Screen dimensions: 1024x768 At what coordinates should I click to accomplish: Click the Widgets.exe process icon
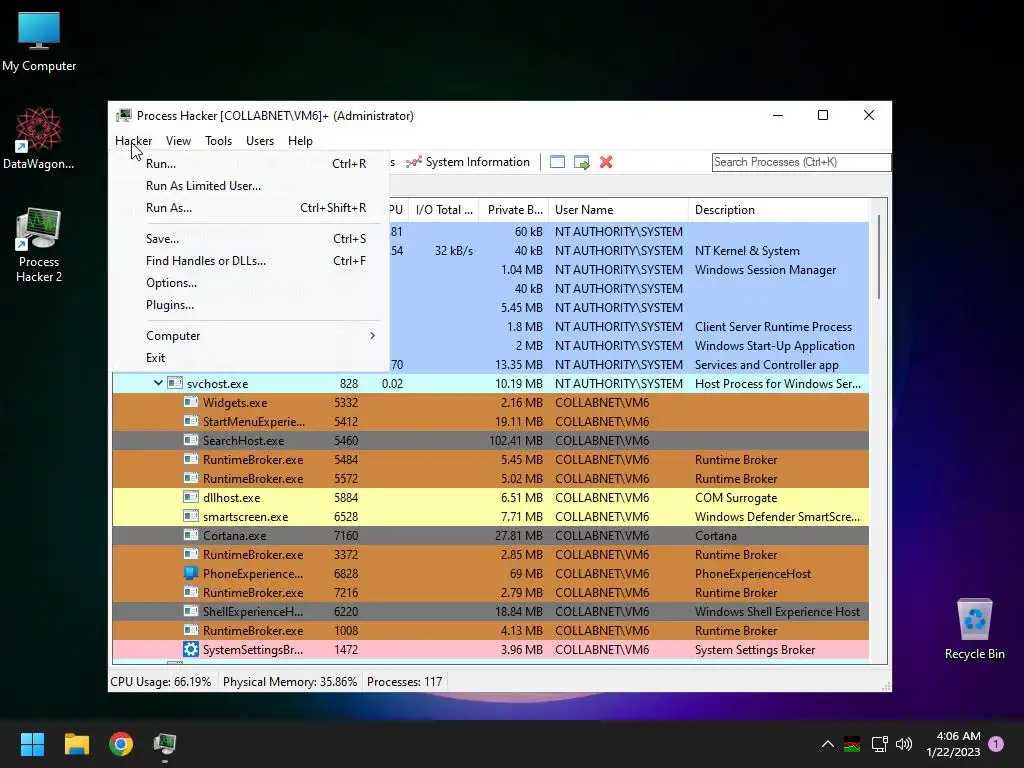191,402
